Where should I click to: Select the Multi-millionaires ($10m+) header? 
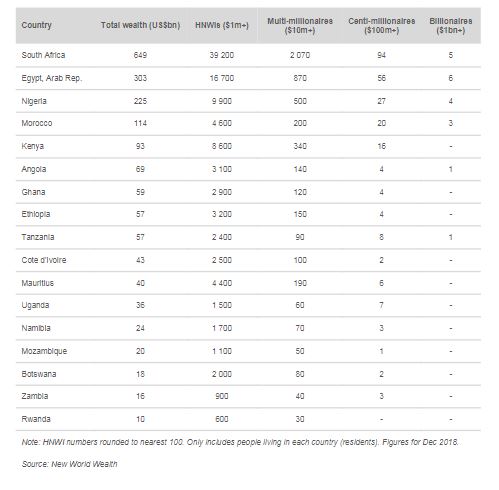click(x=300, y=26)
